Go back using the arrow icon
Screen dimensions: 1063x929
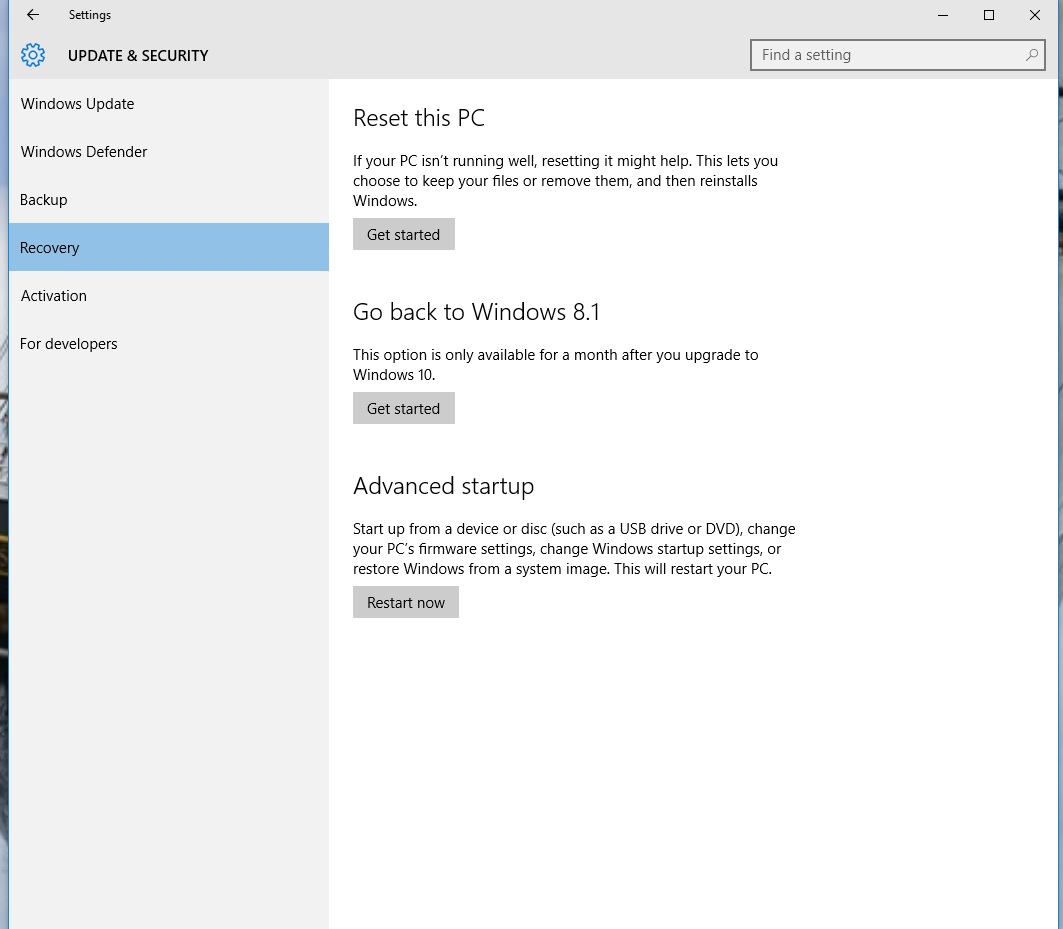pos(33,14)
